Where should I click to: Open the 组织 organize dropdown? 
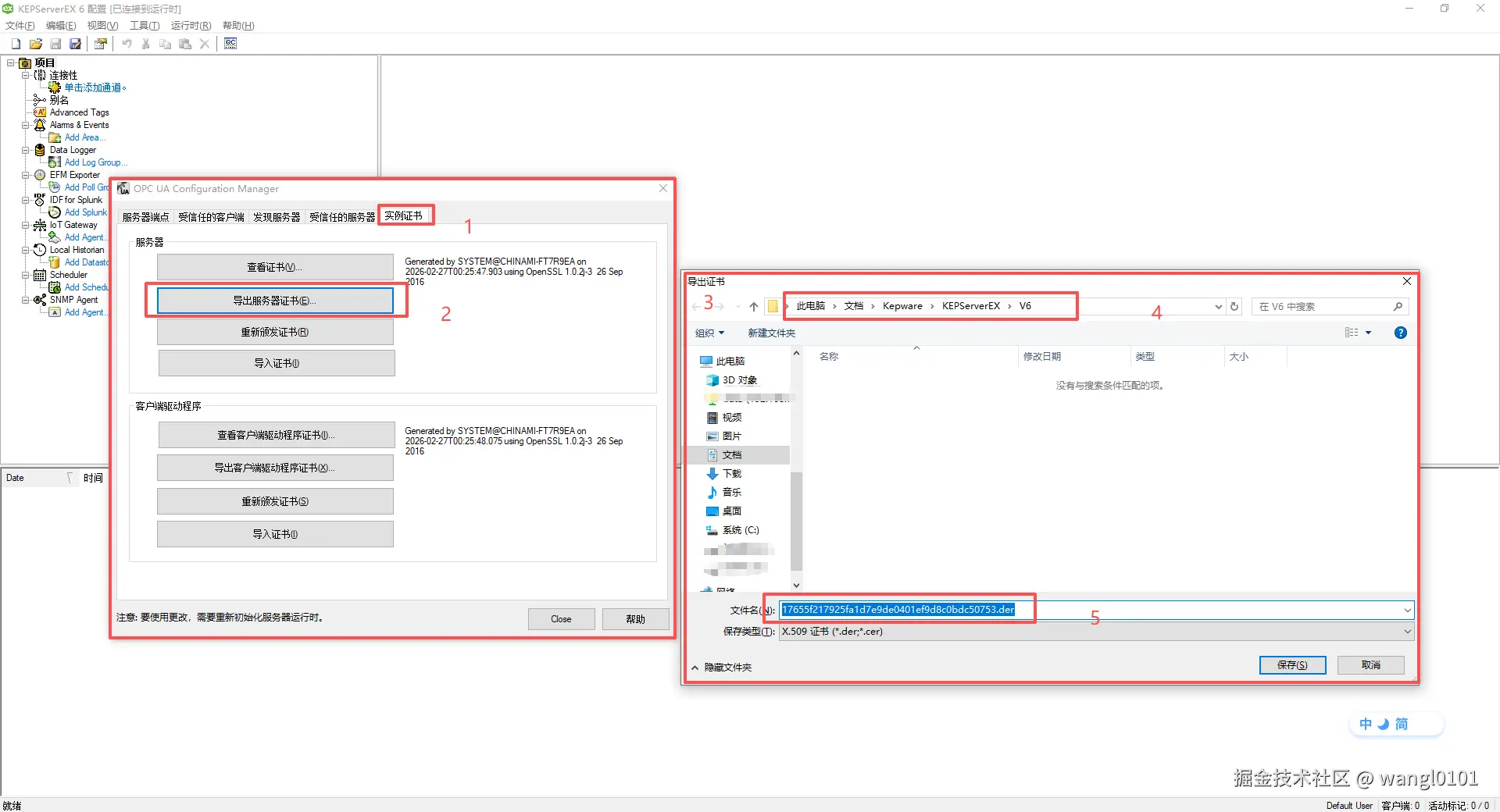coord(710,333)
